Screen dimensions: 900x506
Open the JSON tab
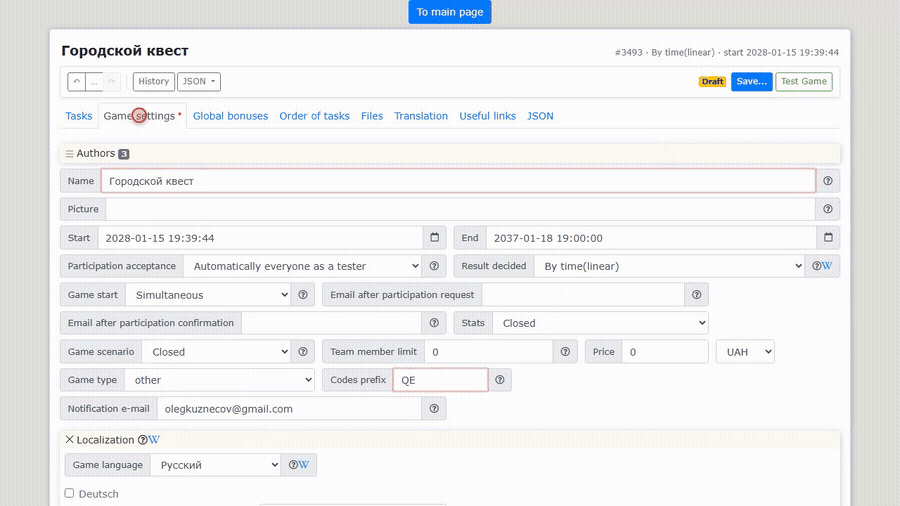tap(540, 116)
